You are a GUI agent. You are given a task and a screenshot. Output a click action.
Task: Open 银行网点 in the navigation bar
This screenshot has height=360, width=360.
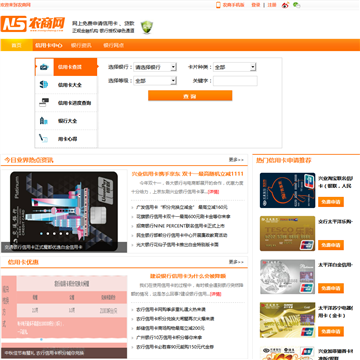[x=113, y=45]
